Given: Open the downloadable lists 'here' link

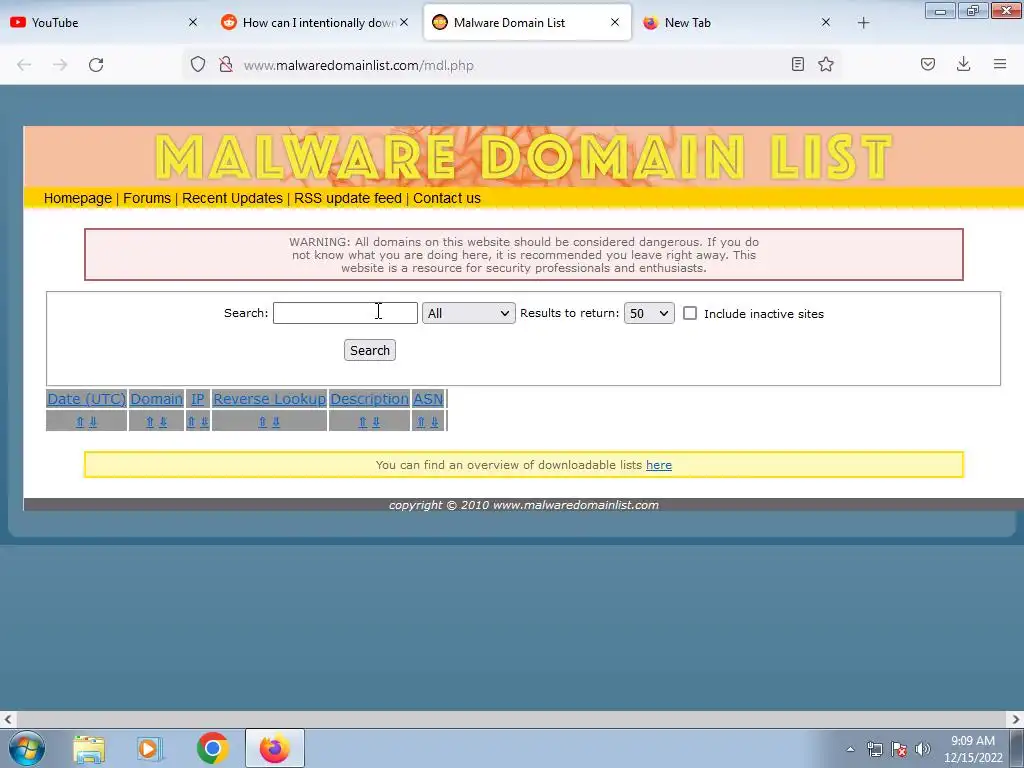Looking at the screenshot, I should [659, 465].
